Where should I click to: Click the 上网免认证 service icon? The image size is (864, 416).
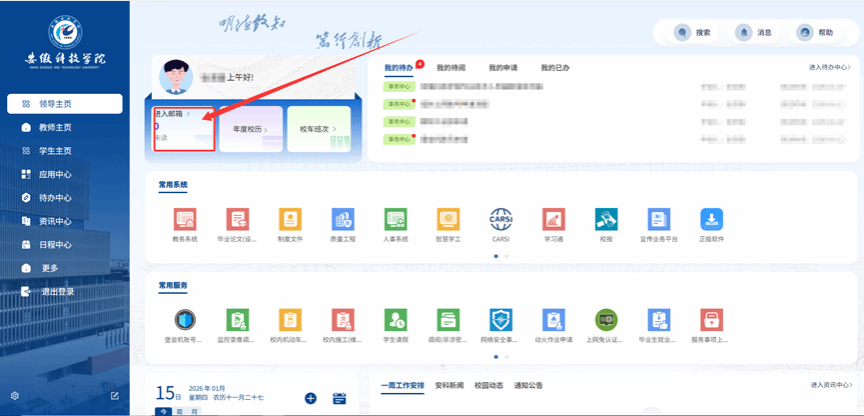606,320
